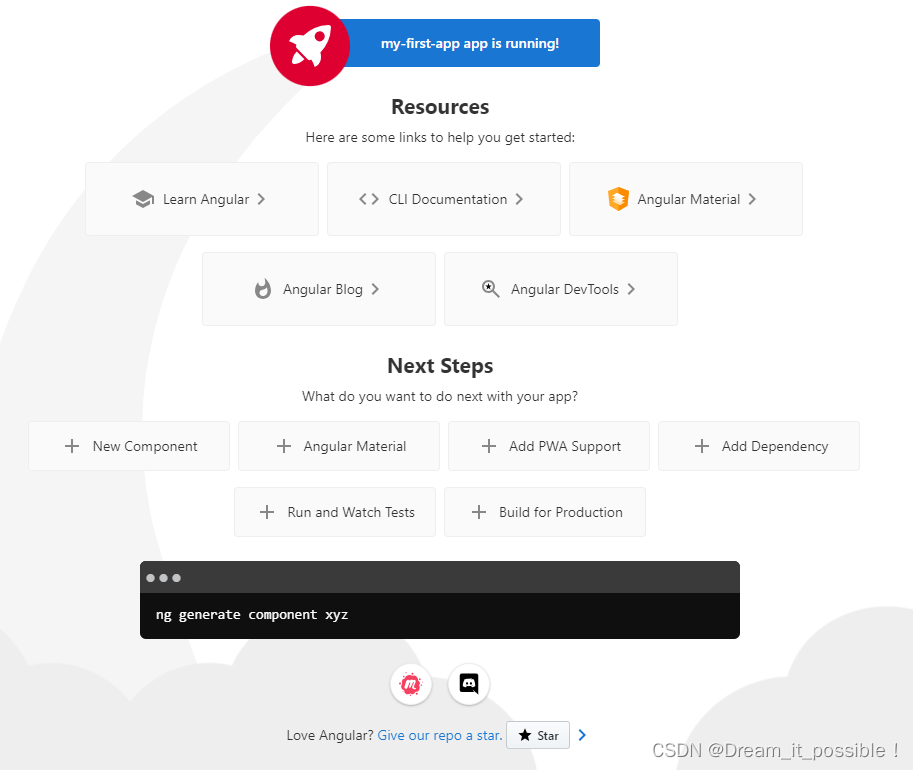This screenshot has height=770, width=913.
Task: Select the graduation cap icon on Learn Angular
Action: 145,199
